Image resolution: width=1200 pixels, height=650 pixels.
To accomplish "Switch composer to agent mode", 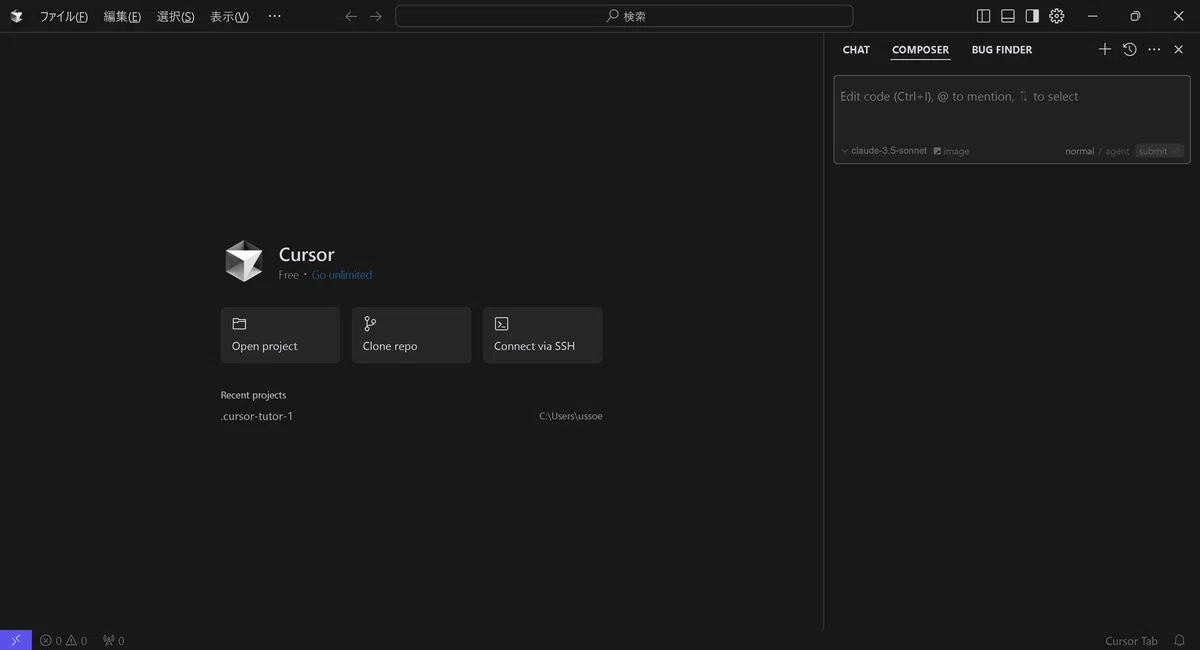I will click(x=1117, y=151).
